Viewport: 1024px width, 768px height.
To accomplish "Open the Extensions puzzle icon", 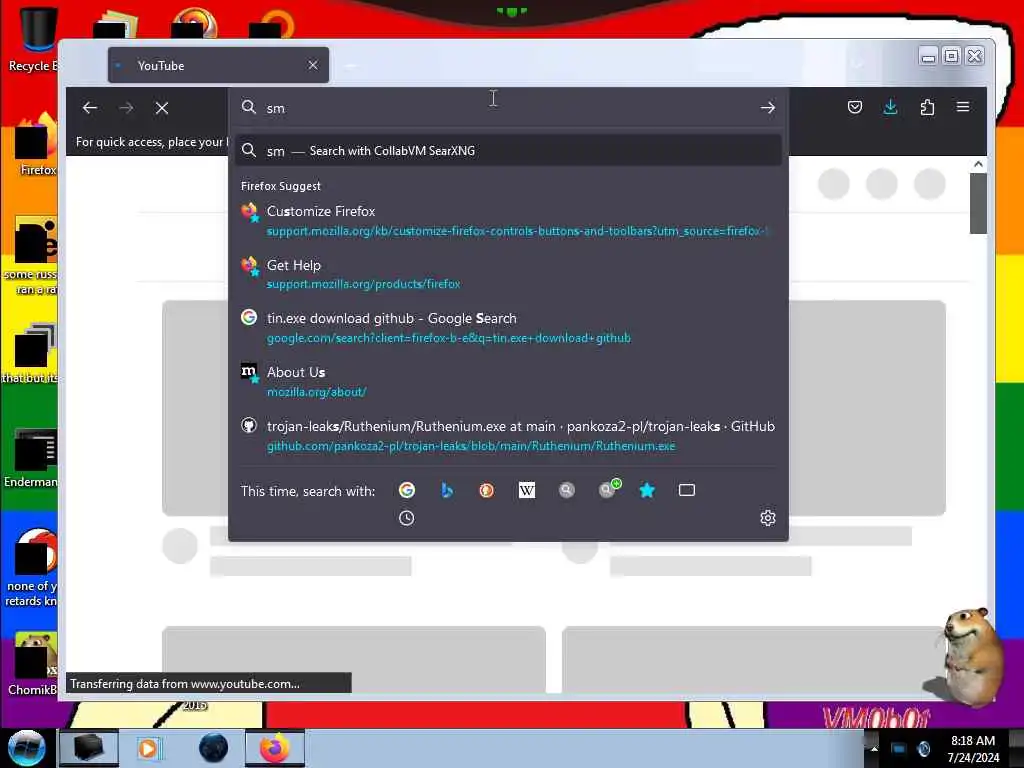I will tap(927, 107).
